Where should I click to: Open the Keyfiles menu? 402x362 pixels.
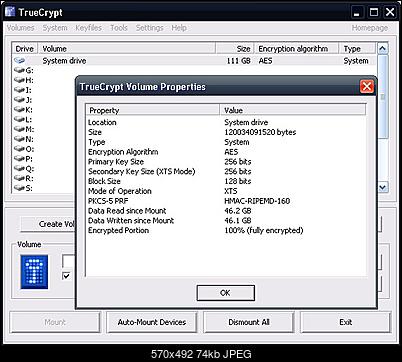(x=88, y=28)
